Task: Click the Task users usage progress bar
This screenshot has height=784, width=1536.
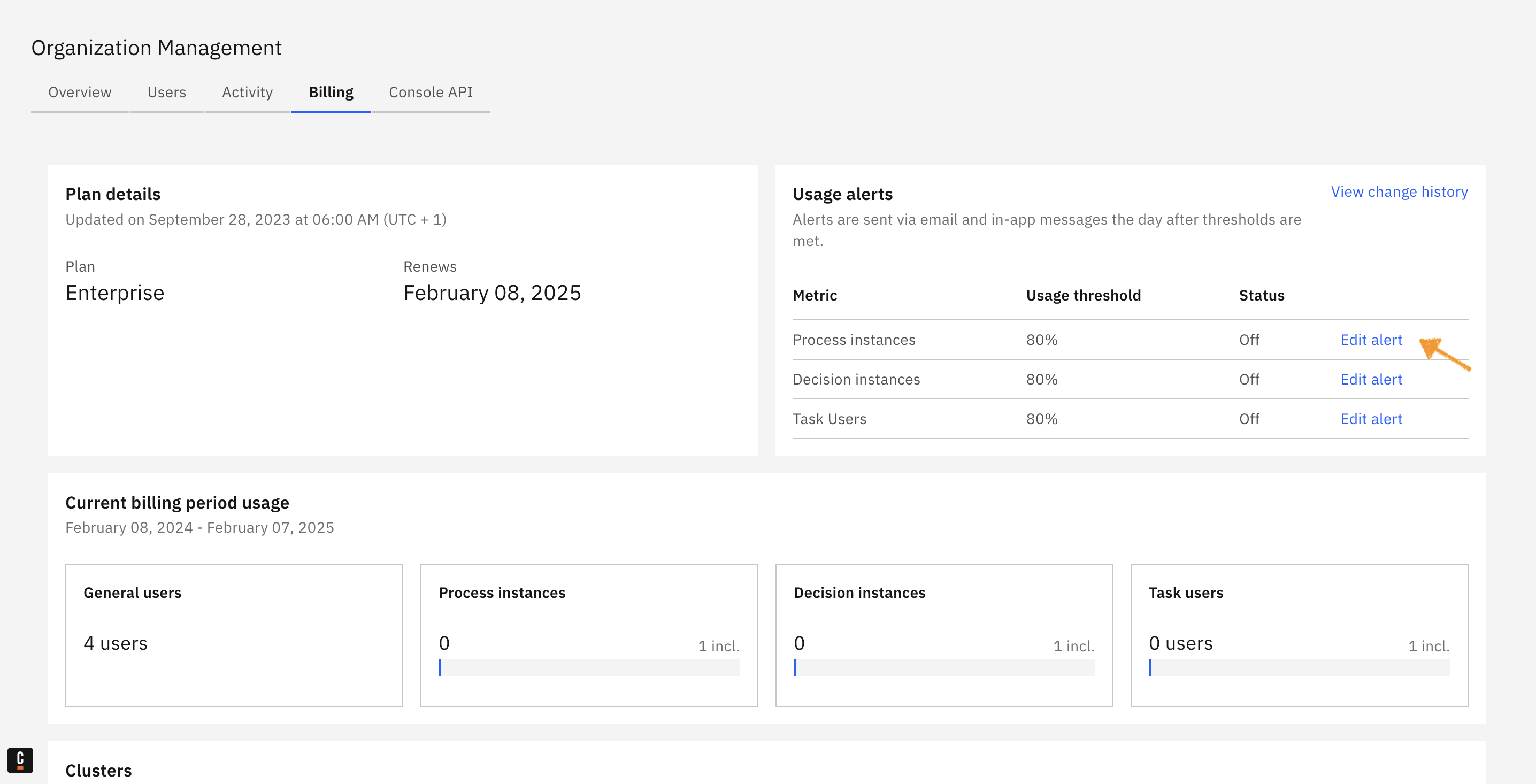Action: [1299, 667]
